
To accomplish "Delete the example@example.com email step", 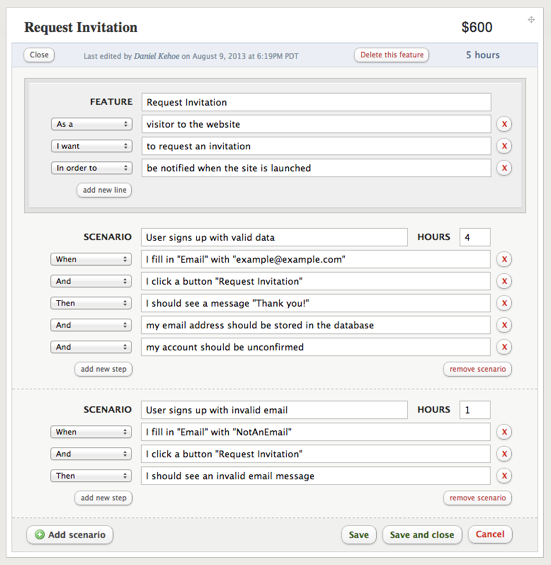I will pyautogui.click(x=504, y=259).
